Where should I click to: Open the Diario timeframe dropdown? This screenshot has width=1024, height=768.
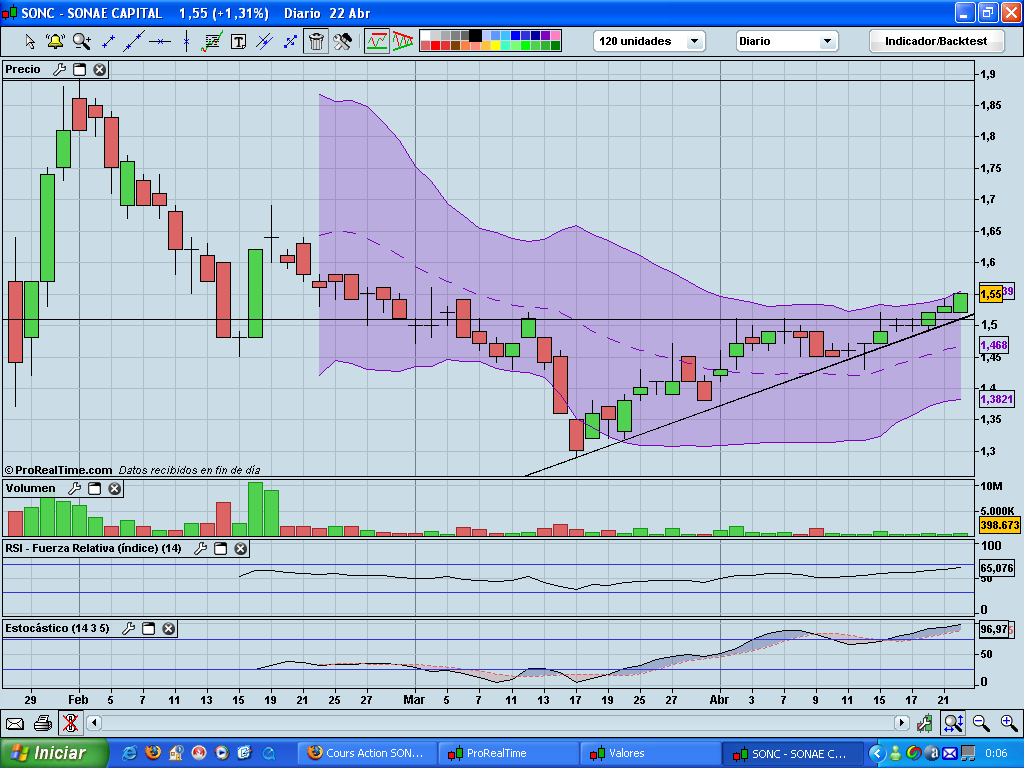[787, 41]
